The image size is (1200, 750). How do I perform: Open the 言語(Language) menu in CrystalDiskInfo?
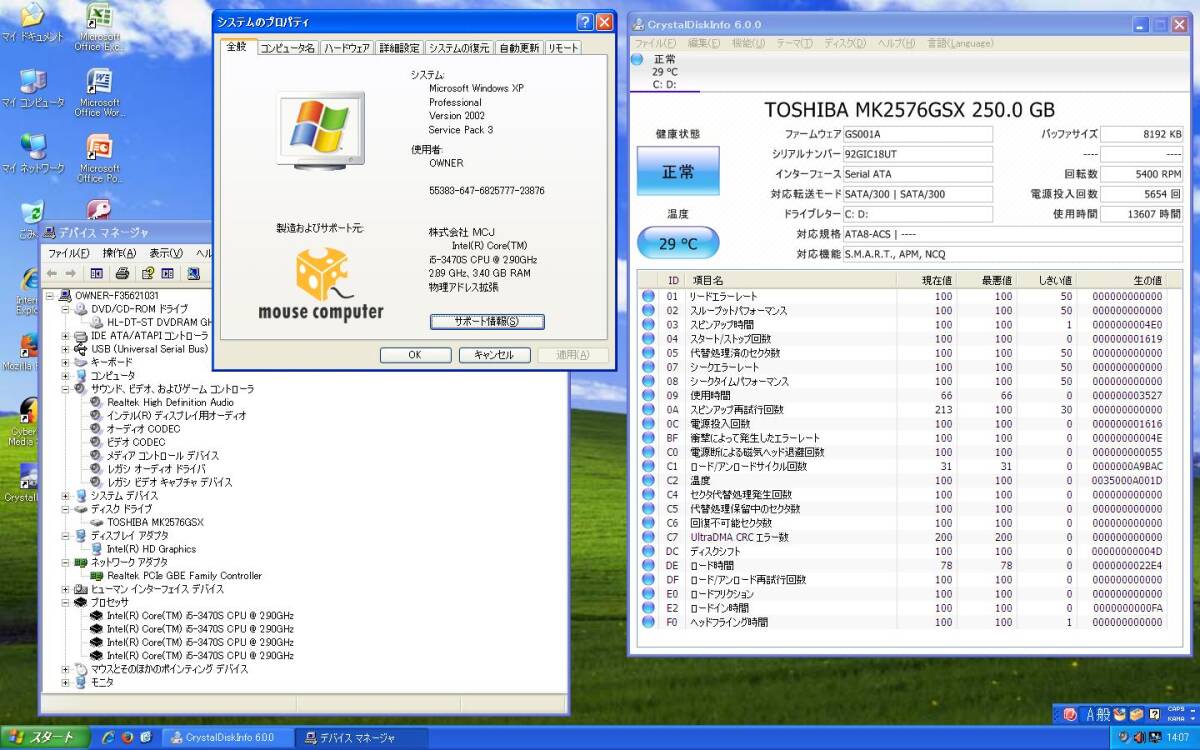(x=960, y=44)
